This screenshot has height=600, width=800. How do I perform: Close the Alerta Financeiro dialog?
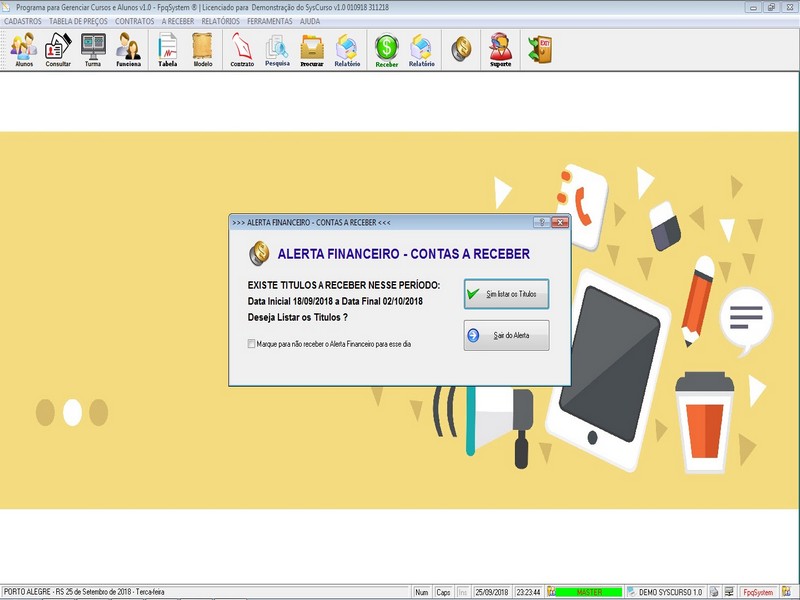click(560, 222)
